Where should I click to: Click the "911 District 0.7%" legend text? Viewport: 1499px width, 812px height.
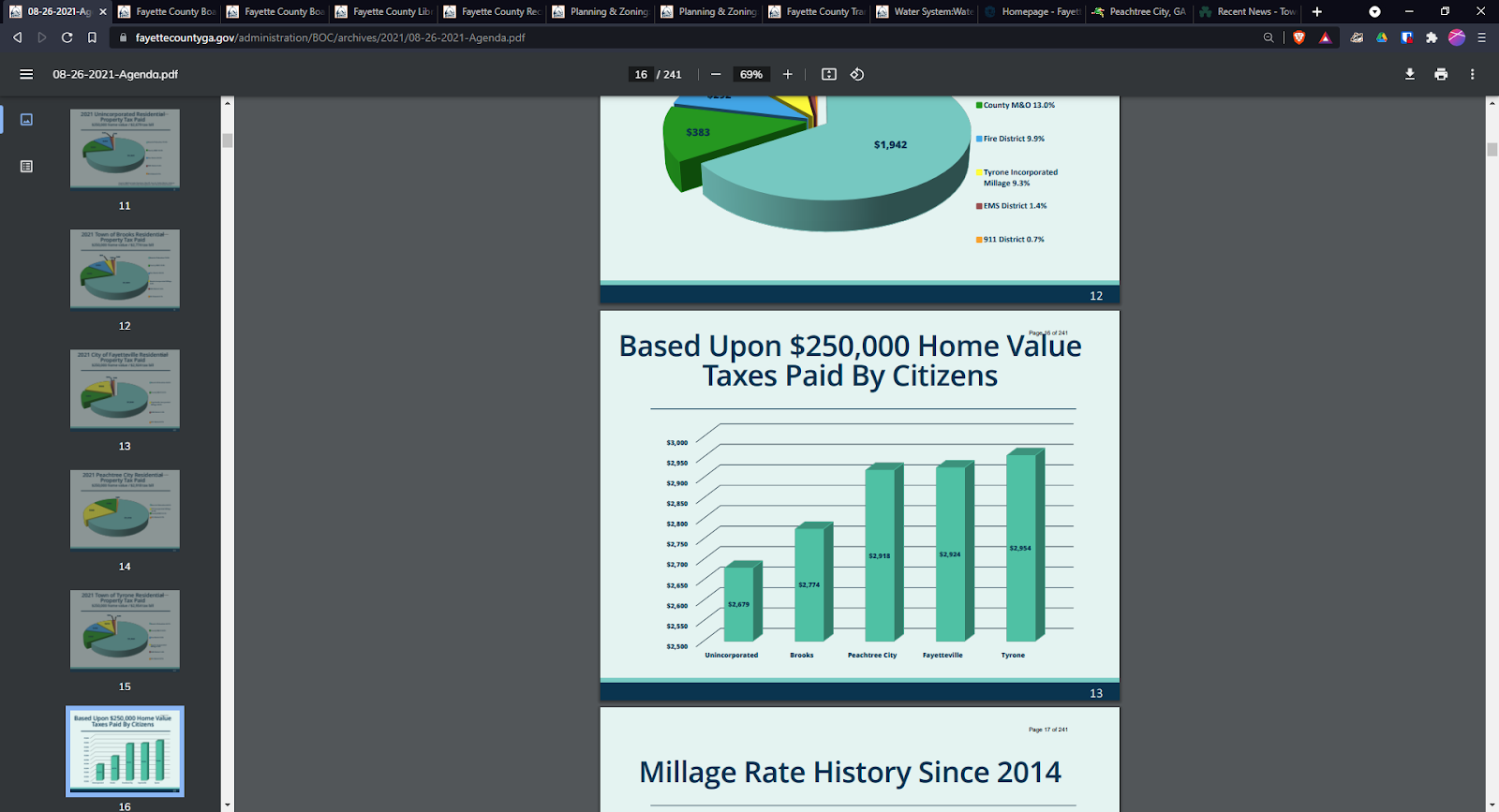[x=1014, y=240]
